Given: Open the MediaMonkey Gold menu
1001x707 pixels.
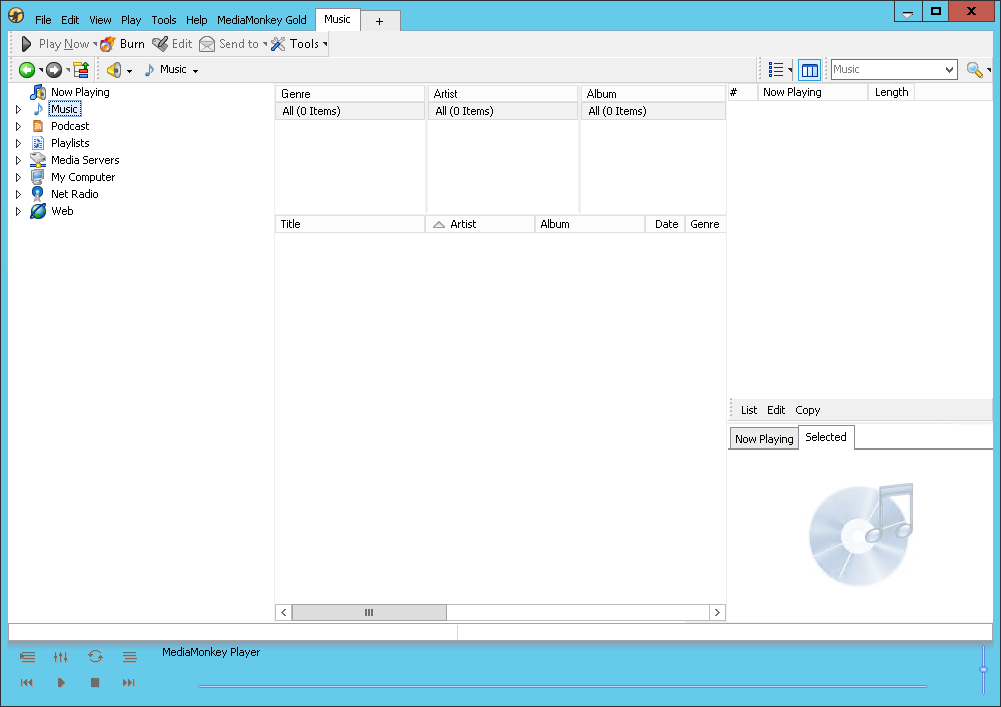Looking at the screenshot, I should tap(262, 20).
